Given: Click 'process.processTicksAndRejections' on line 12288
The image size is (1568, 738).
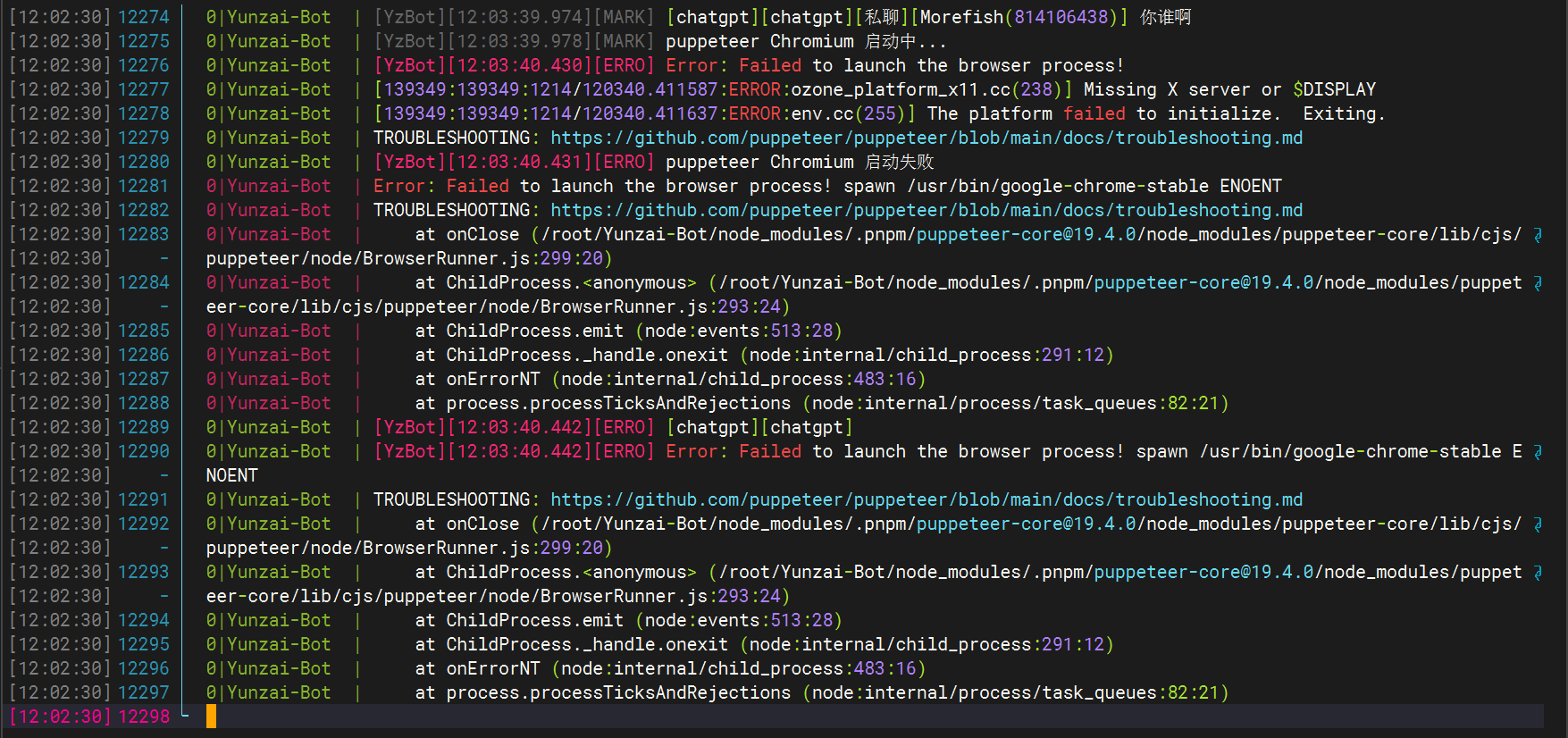Looking at the screenshot, I should 618,403.
